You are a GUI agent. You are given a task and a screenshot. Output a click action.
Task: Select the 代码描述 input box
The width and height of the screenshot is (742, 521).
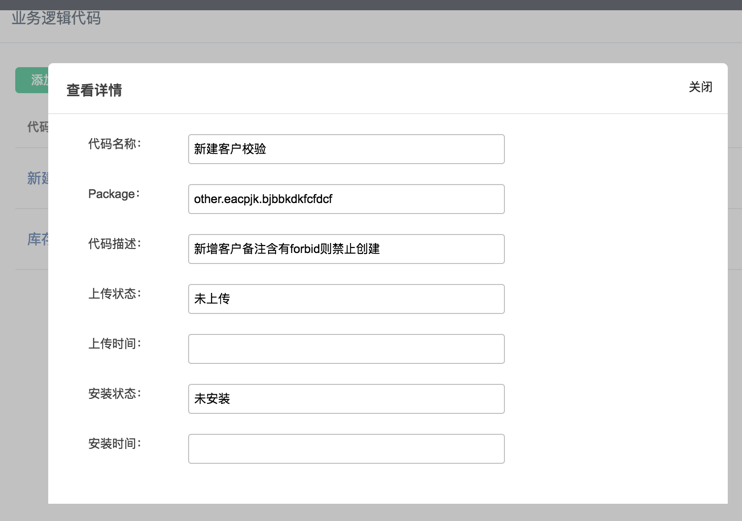(x=346, y=249)
